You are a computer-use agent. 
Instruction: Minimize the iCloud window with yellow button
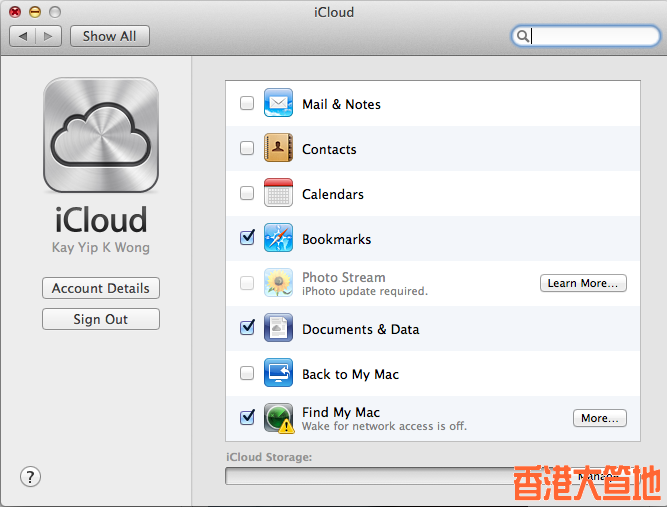[x=35, y=12]
